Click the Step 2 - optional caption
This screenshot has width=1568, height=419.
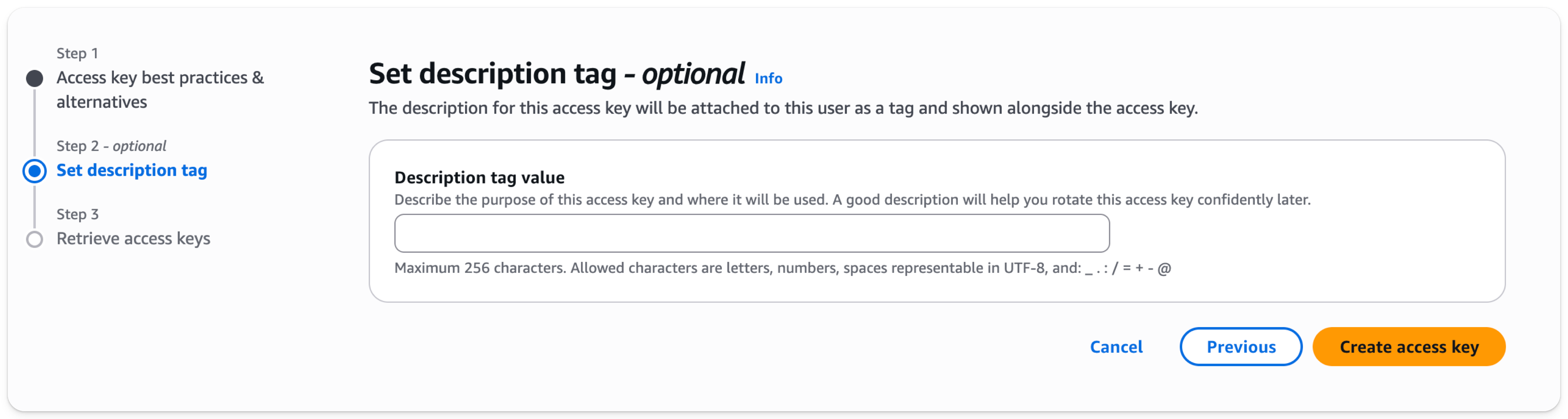click(111, 146)
